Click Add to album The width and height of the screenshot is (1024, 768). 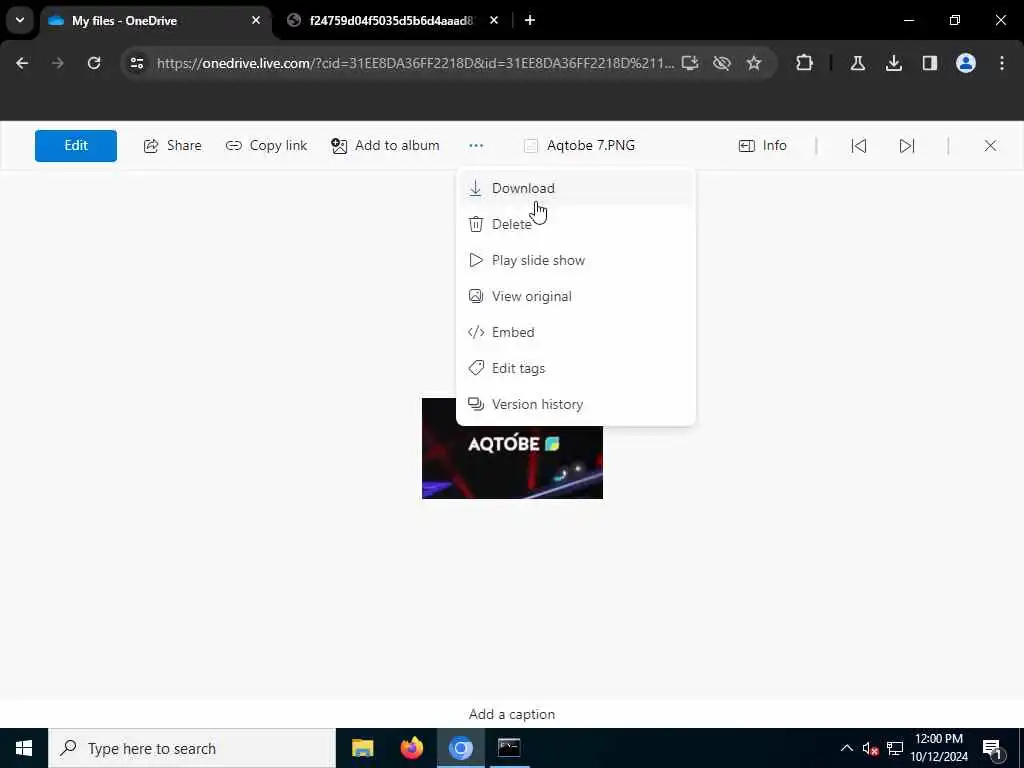click(385, 146)
